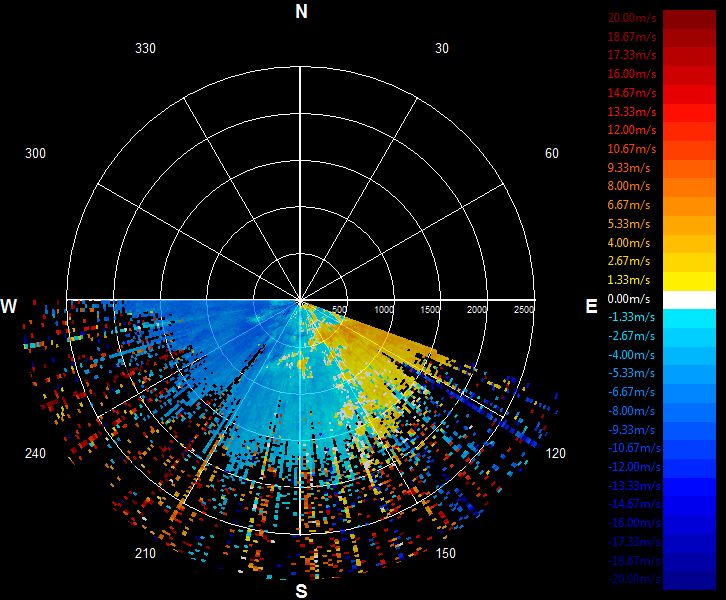Click the -12.00m/s legend label
The height and width of the screenshot is (600, 726).
pyautogui.click(x=634, y=467)
